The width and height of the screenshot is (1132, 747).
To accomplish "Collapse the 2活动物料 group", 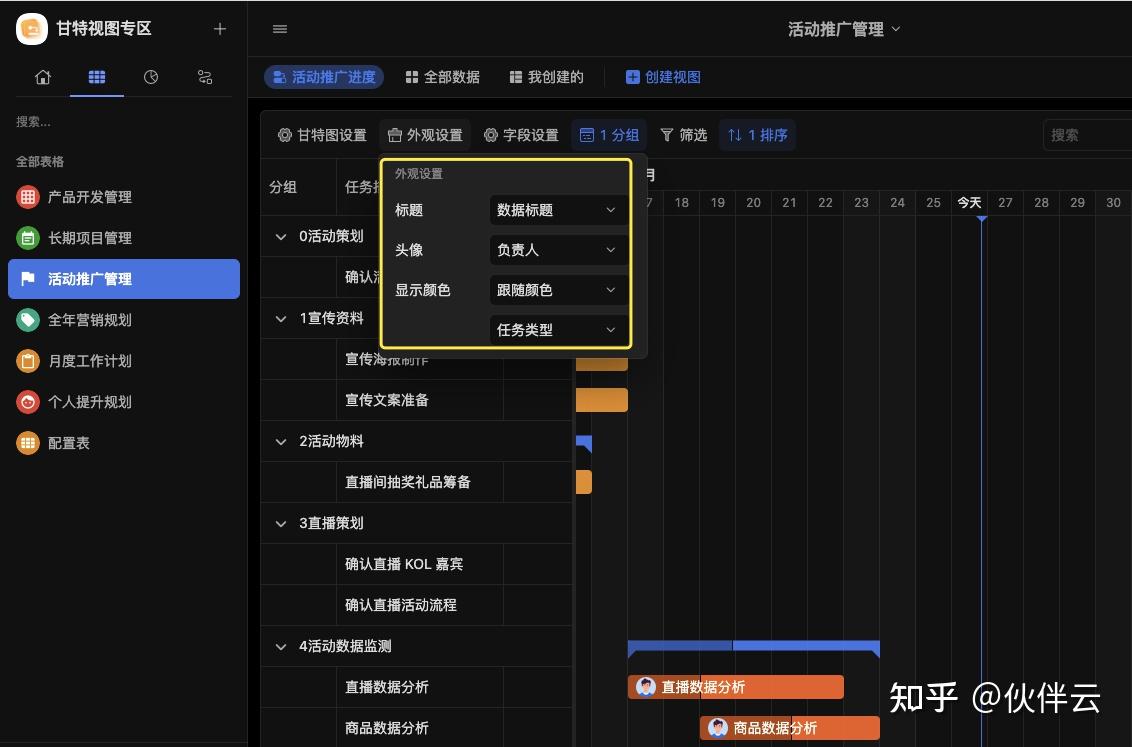I will [x=281, y=442].
